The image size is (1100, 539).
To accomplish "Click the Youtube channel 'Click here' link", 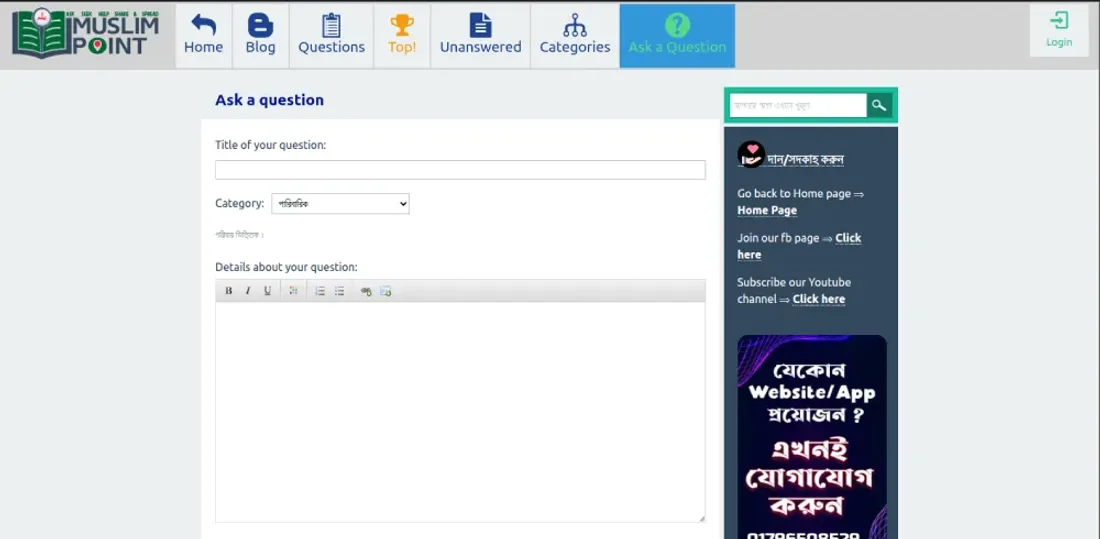I will pos(819,299).
